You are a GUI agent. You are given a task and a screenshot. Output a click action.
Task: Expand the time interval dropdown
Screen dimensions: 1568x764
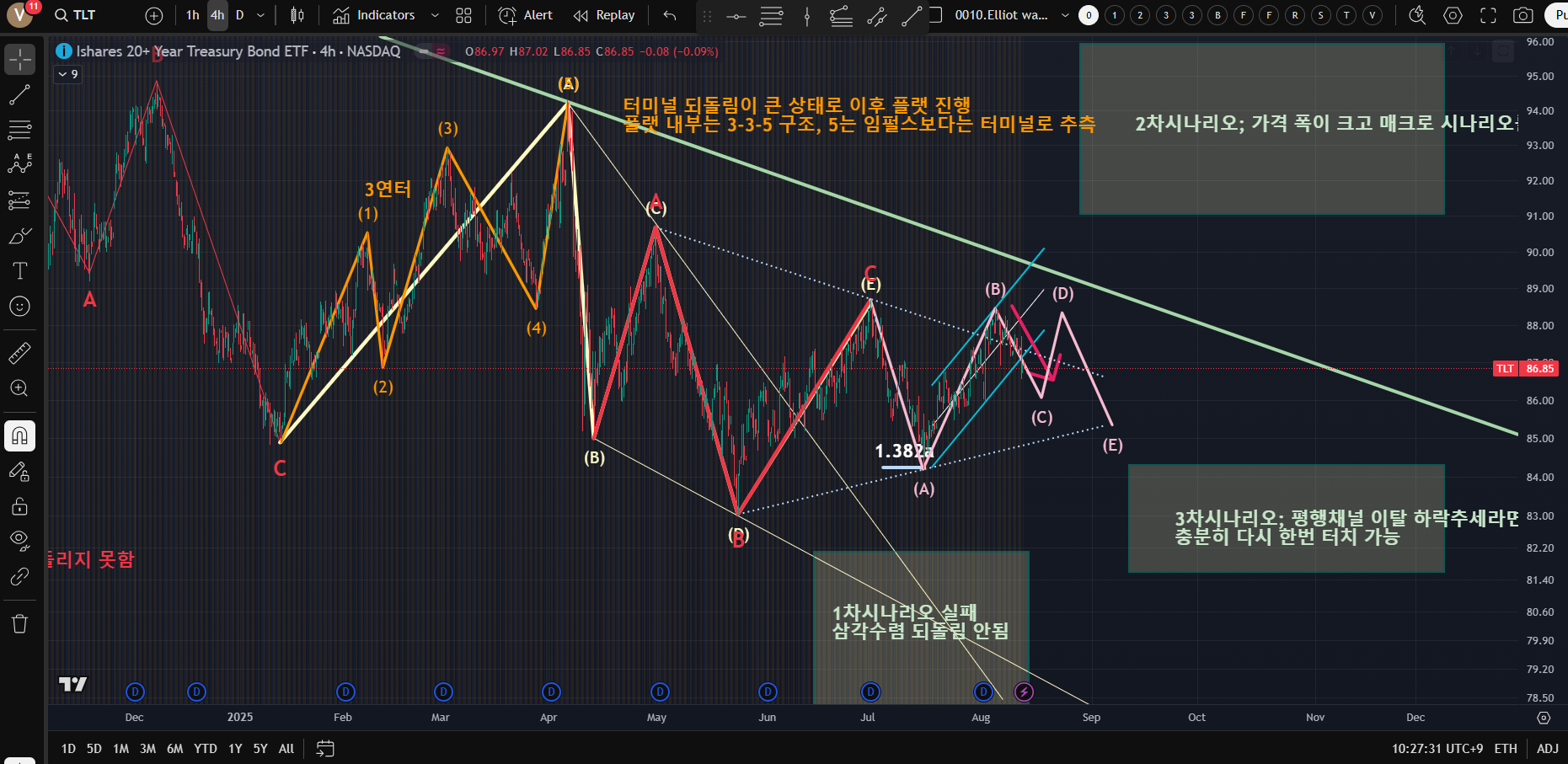(260, 15)
